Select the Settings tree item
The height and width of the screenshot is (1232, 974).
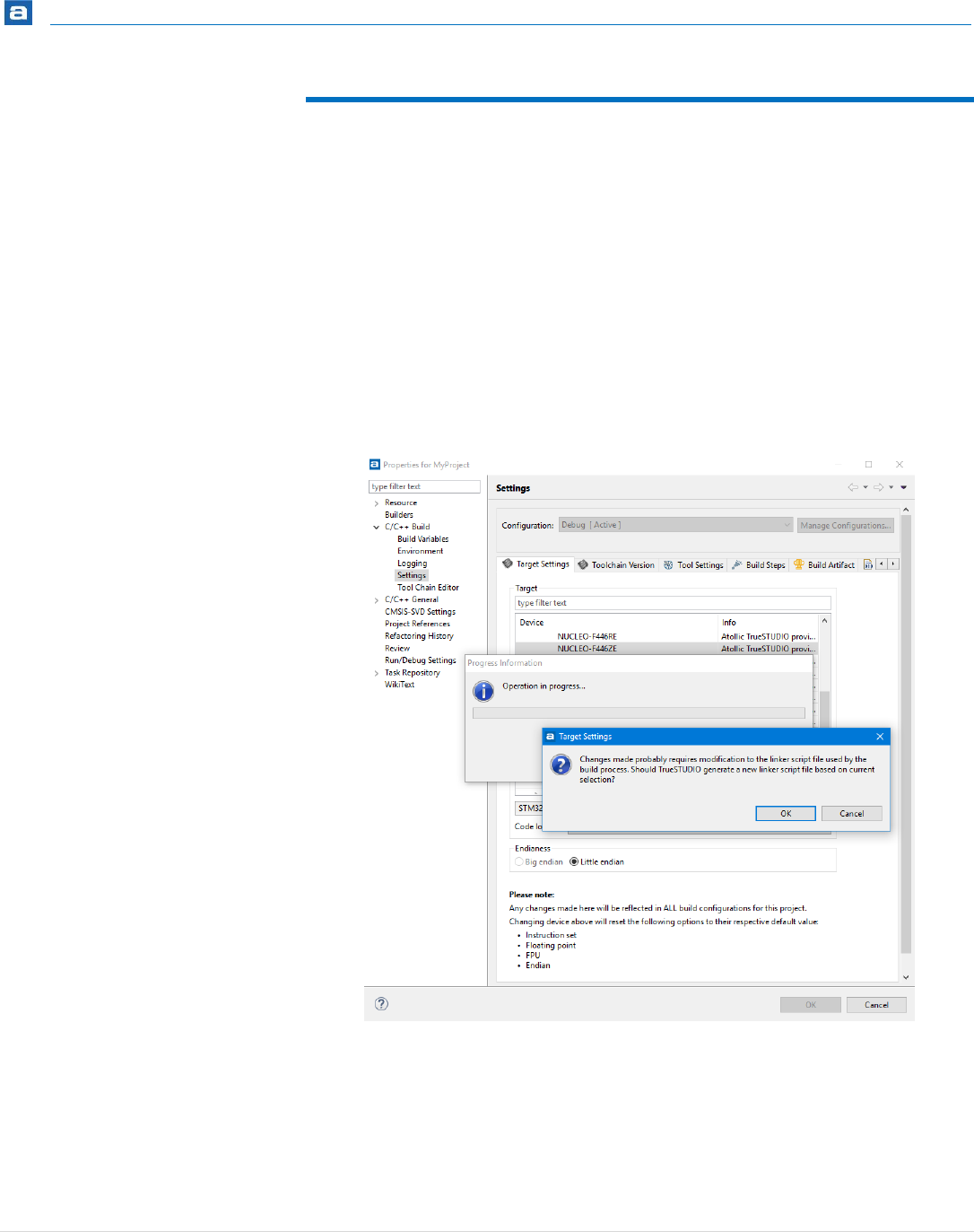click(x=412, y=575)
